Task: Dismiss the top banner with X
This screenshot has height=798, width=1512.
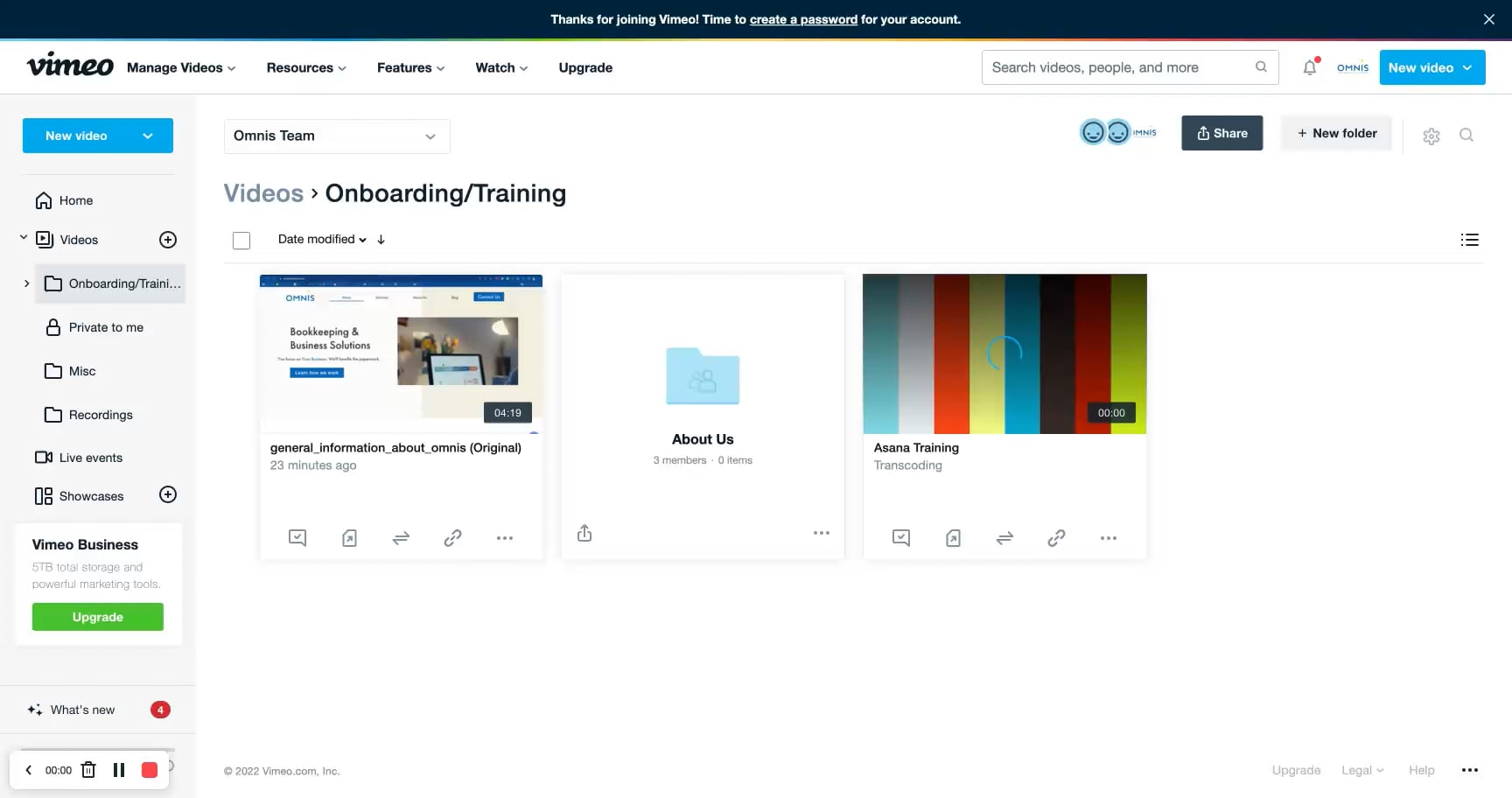Action: [1488, 19]
